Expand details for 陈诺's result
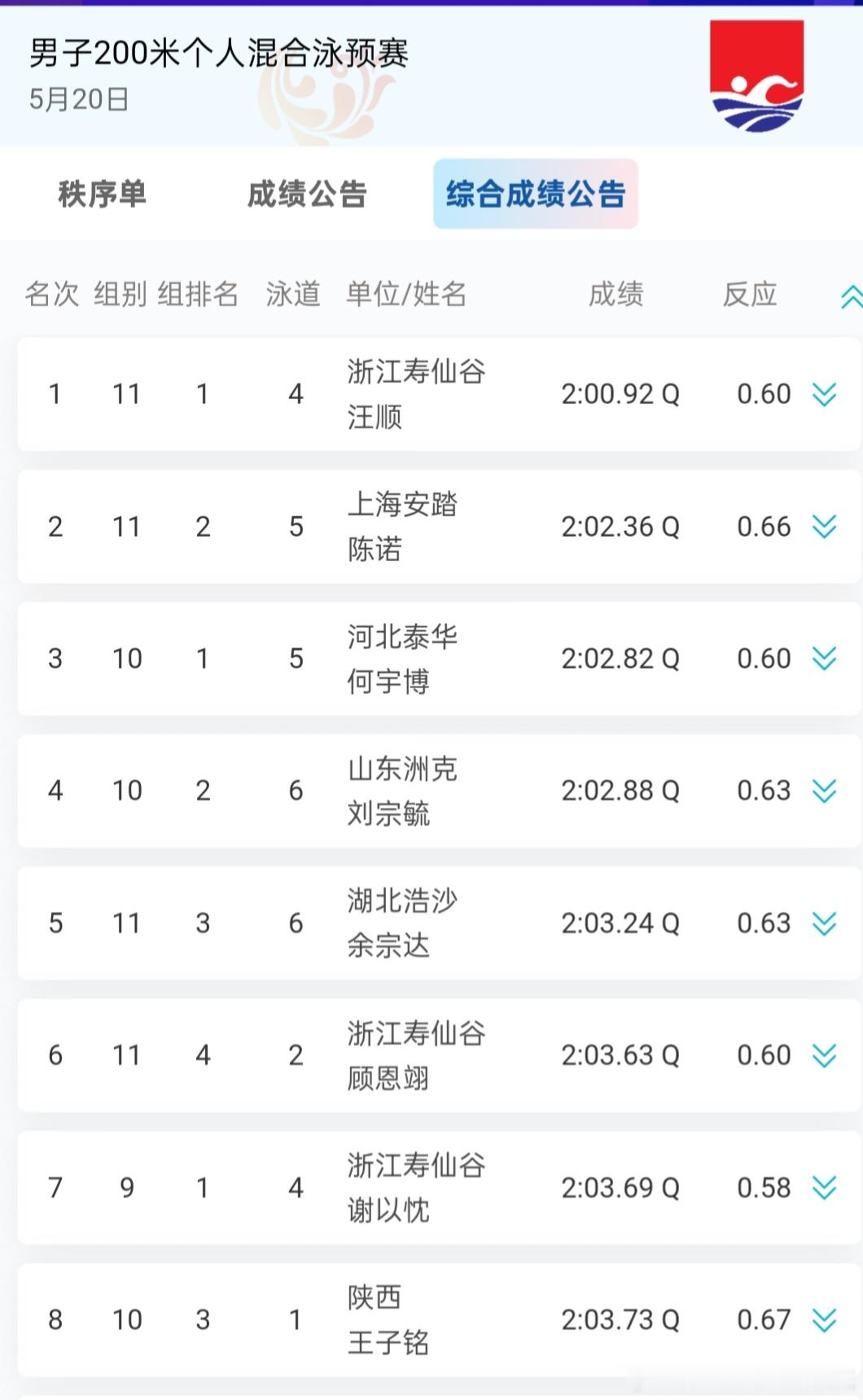Viewport: 863px width, 1400px height. click(x=824, y=527)
